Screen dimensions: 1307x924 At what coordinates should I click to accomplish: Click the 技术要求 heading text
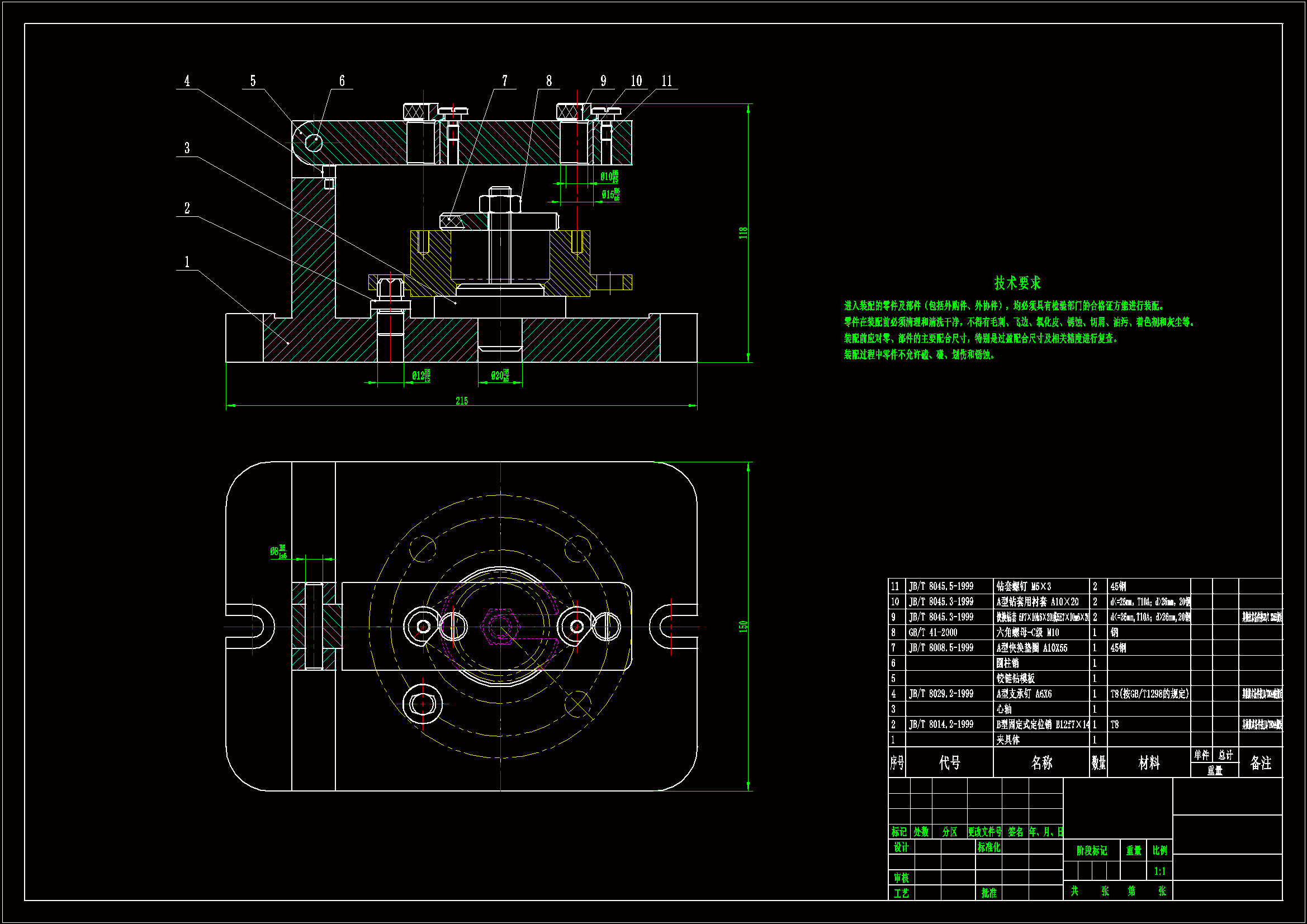pos(1017,283)
